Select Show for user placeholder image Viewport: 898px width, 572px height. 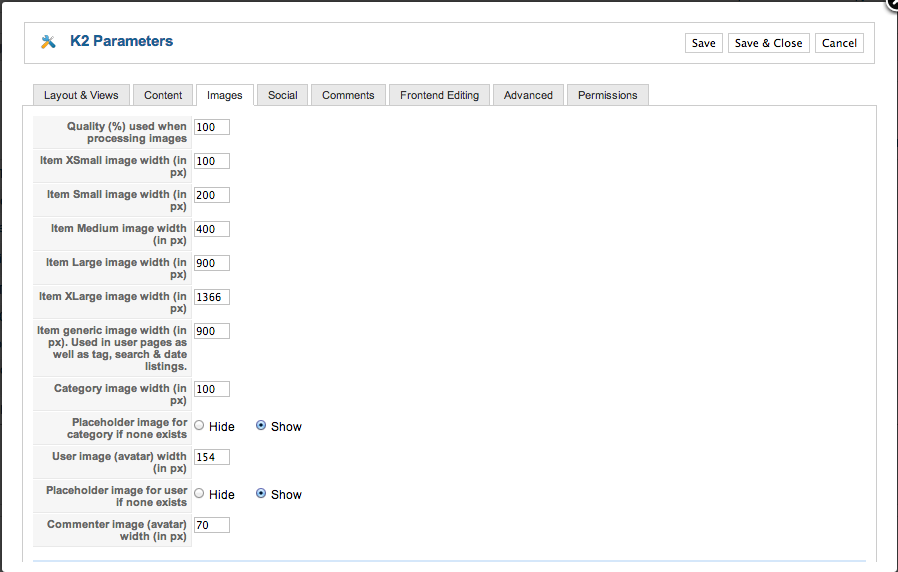pos(261,494)
